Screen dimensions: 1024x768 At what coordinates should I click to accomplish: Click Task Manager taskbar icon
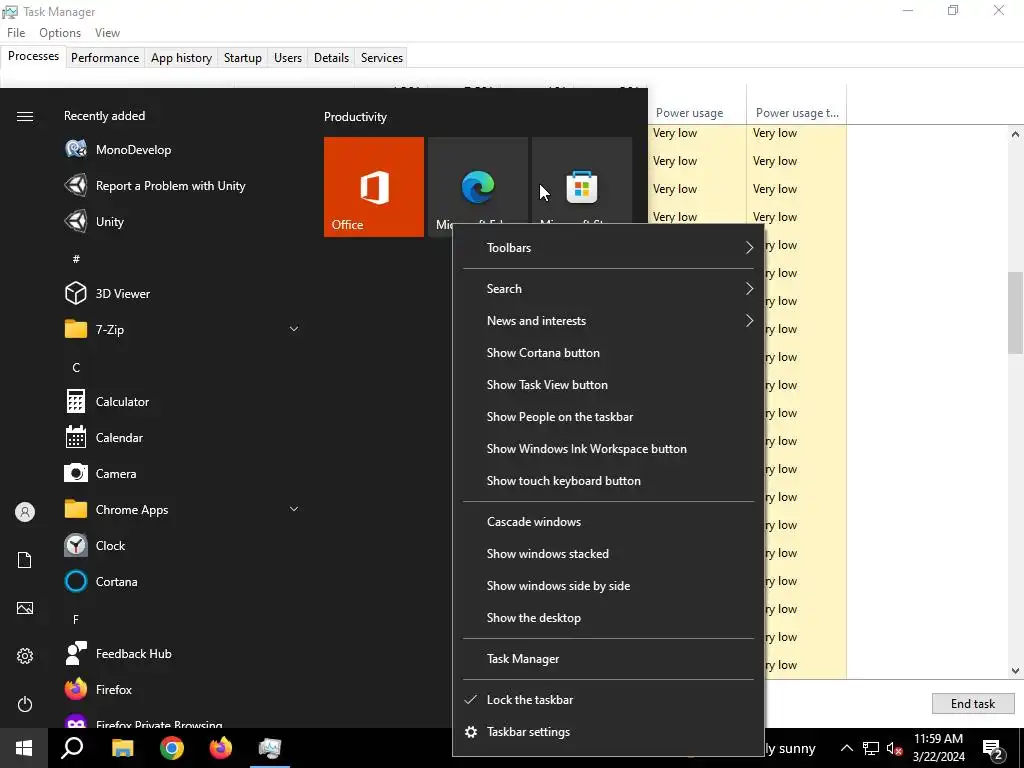[270, 748]
